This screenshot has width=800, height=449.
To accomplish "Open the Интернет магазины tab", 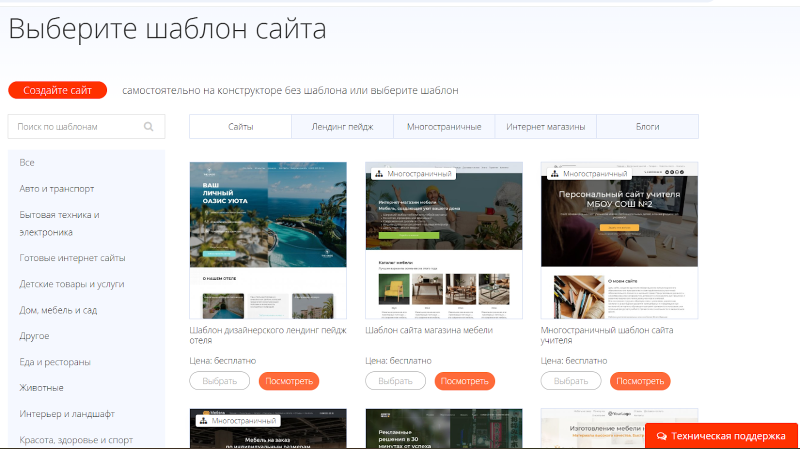I will point(545,127).
